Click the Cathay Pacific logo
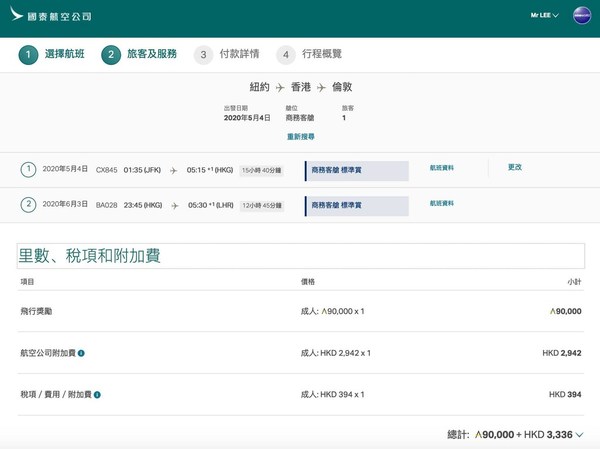 click(x=51, y=15)
